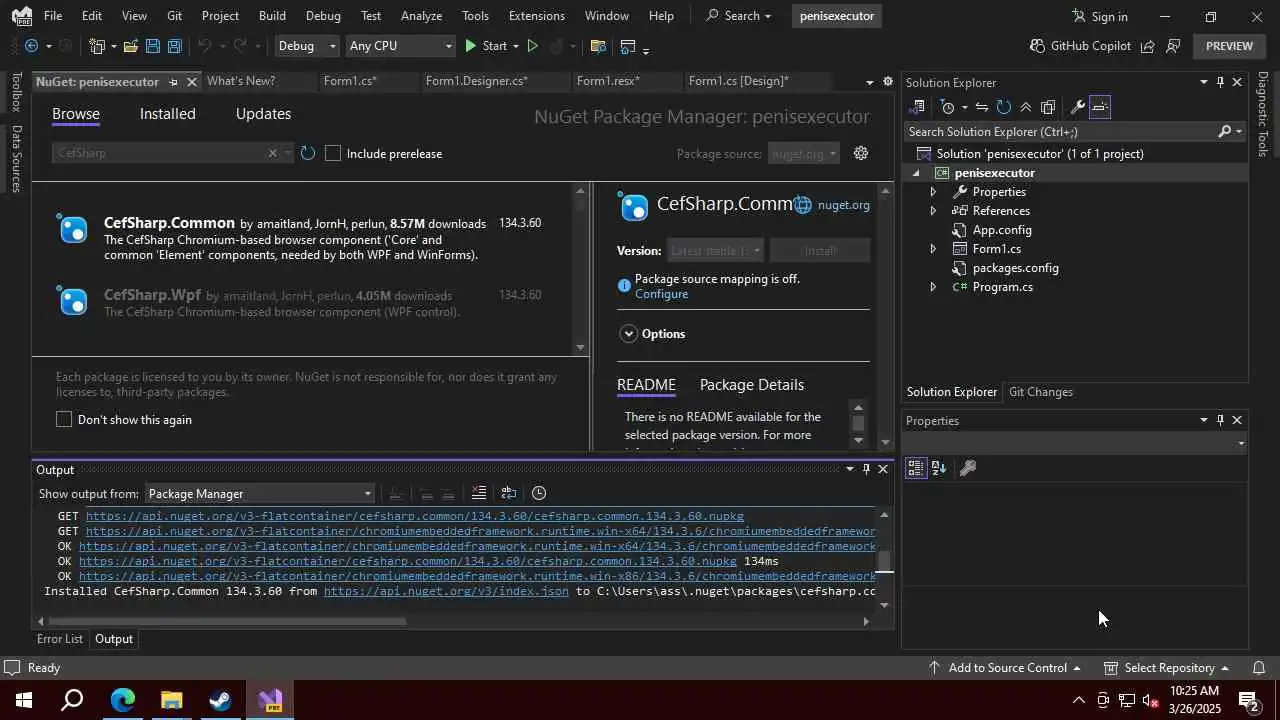Click Collapse All in Solution Explorer
1280x720 pixels.
pyautogui.click(x=1025, y=107)
